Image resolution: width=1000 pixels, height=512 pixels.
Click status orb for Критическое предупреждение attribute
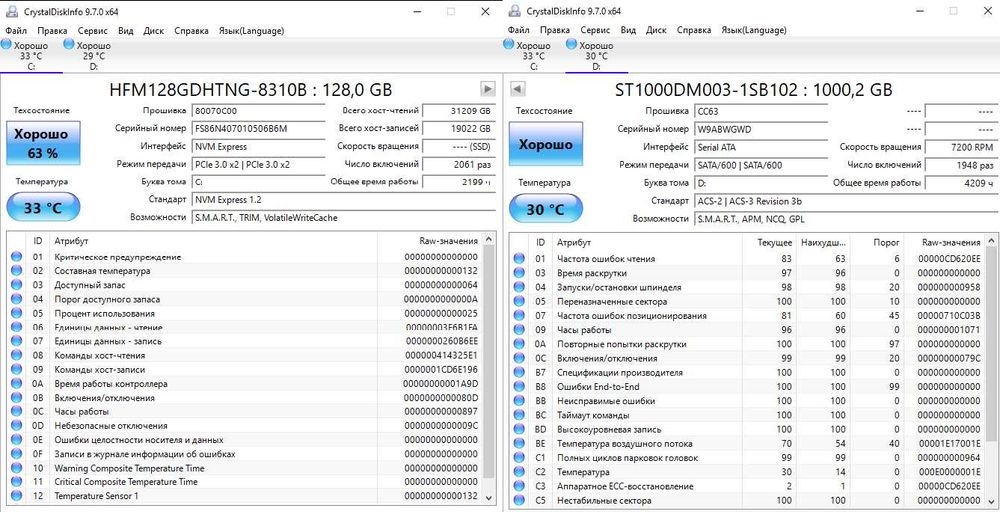pyautogui.click(x=16, y=257)
